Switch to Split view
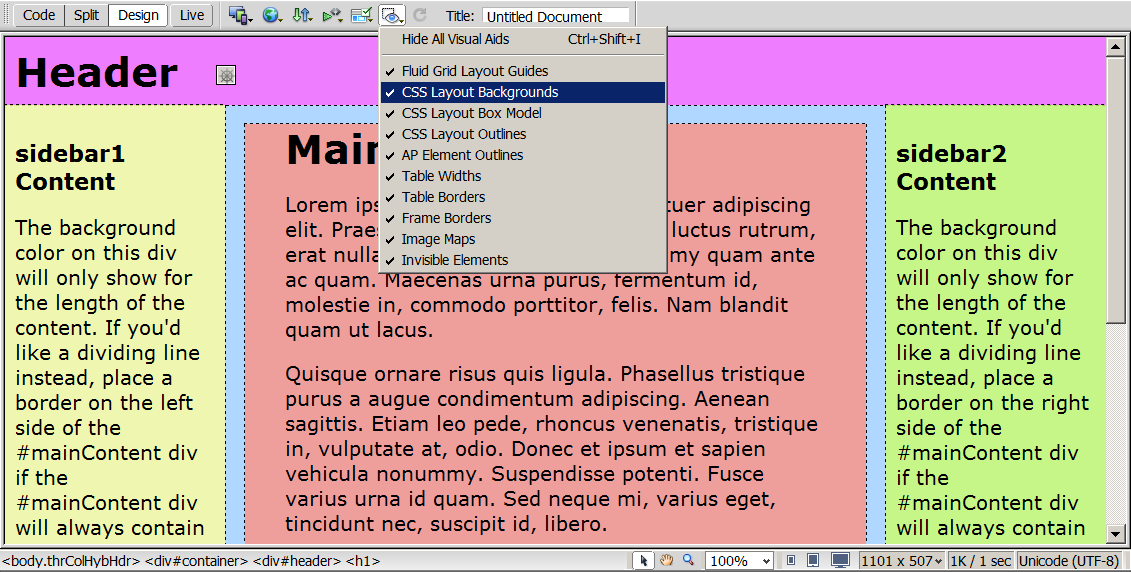1131x572 pixels. 86,15
